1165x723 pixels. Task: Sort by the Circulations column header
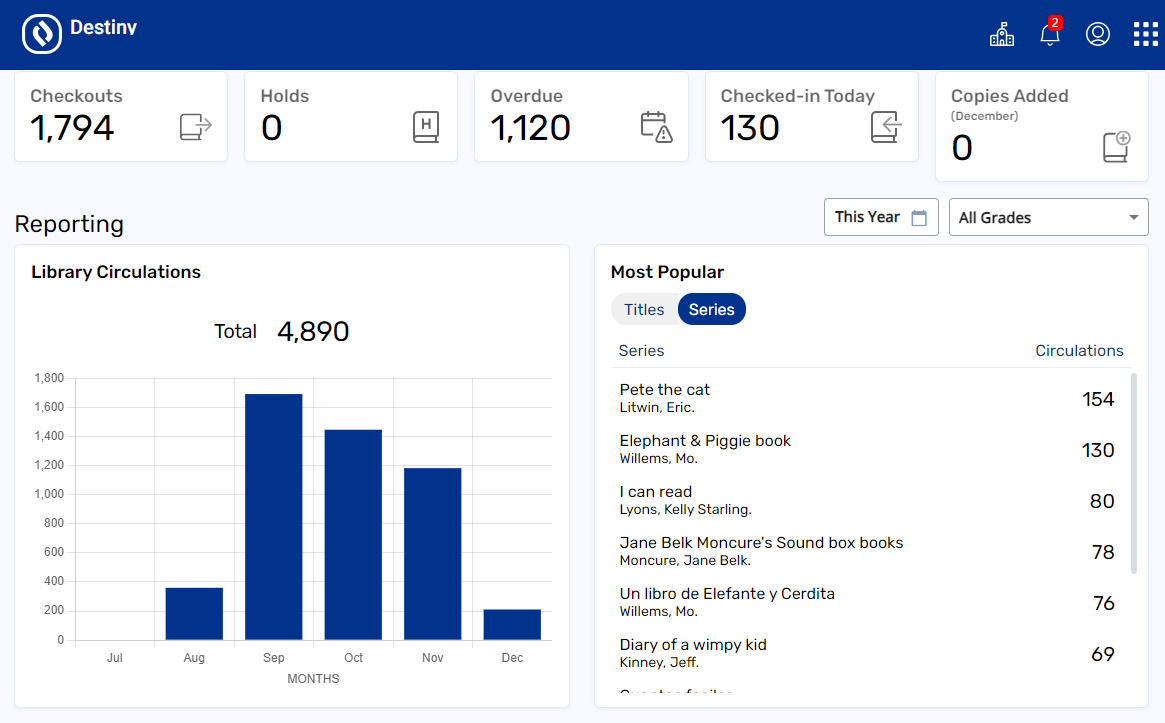point(1079,351)
